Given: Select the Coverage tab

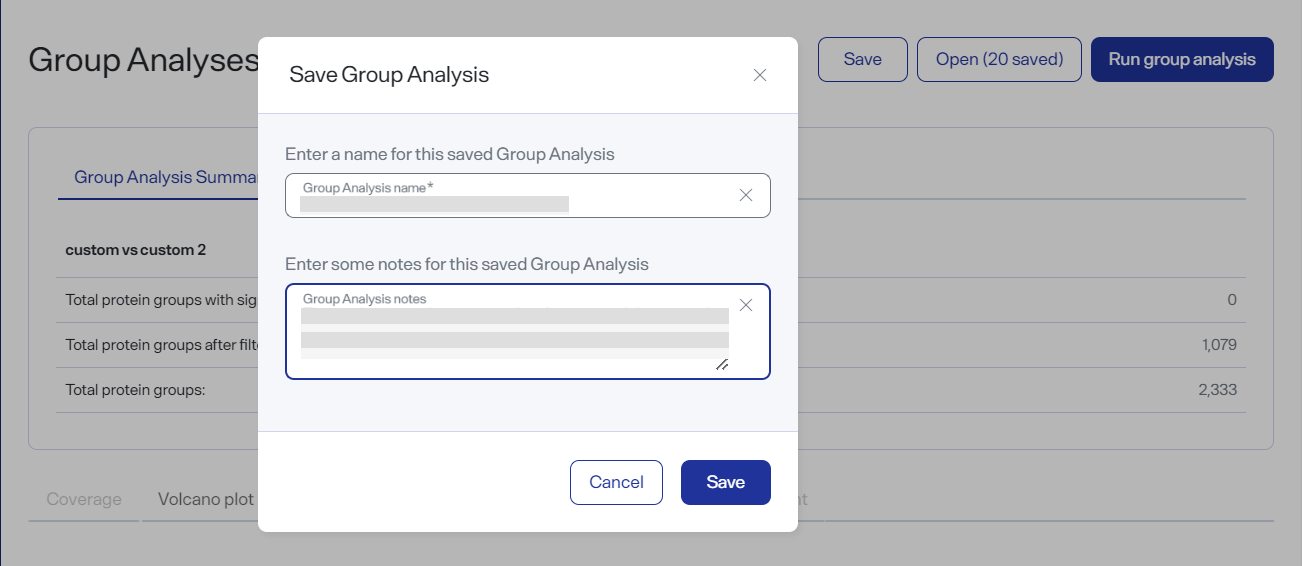Looking at the screenshot, I should pos(84,499).
